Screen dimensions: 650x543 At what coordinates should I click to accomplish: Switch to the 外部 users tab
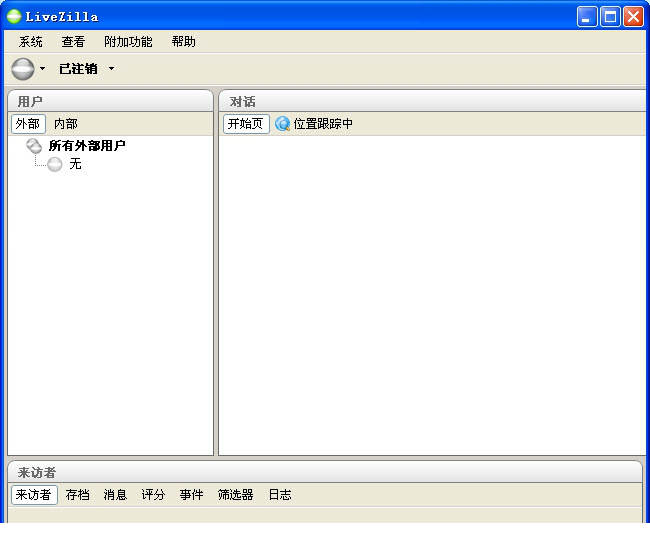pyautogui.click(x=28, y=124)
